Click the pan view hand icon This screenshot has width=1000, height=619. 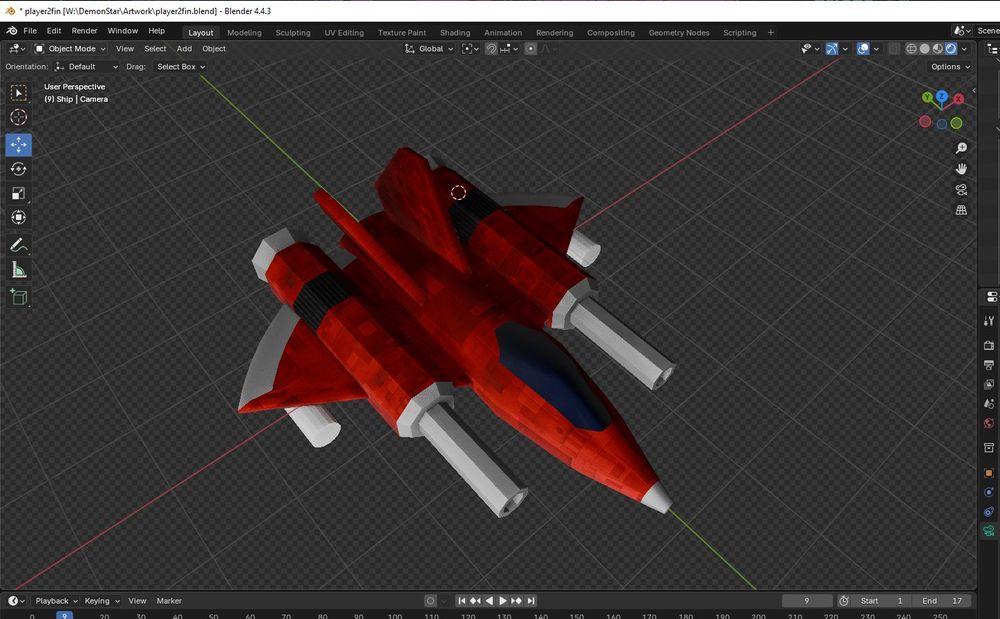[x=961, y=169]
